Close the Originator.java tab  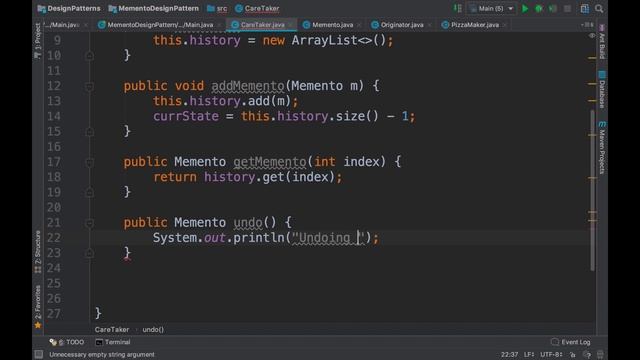(x=429, y=25)
